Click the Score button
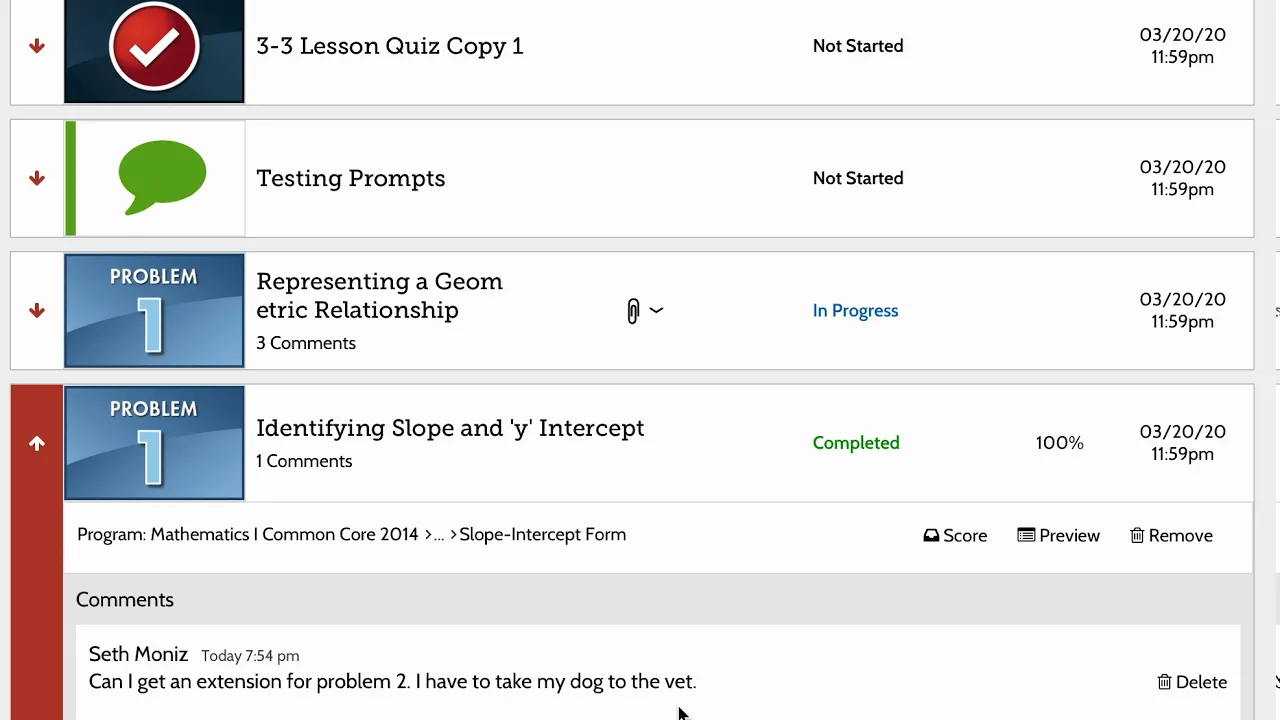 [955, 535]
